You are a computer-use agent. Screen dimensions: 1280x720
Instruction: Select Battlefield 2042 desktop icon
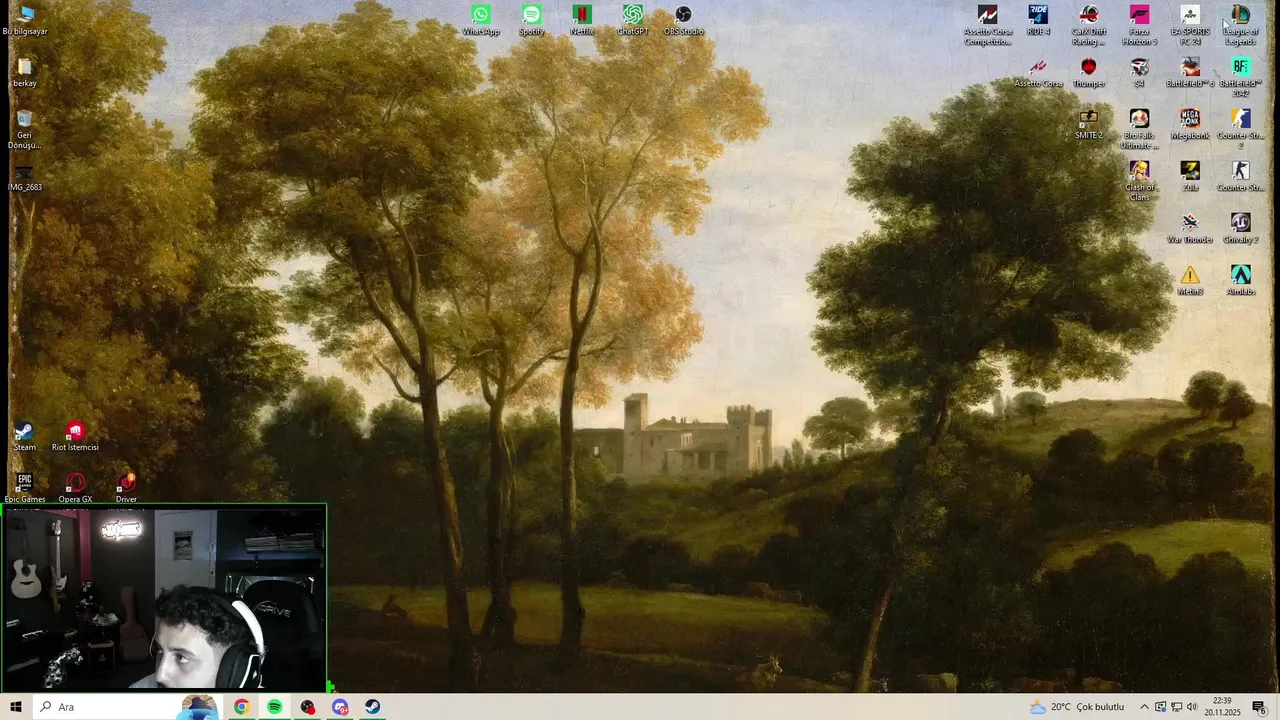tap(1240, 78)
